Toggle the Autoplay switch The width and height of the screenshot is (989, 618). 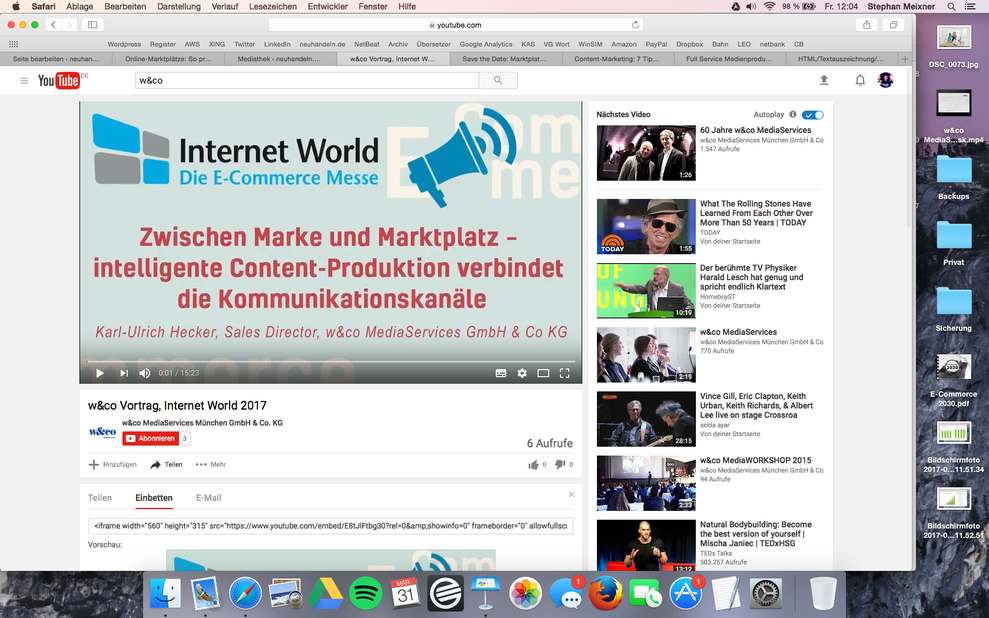(812, 115)
